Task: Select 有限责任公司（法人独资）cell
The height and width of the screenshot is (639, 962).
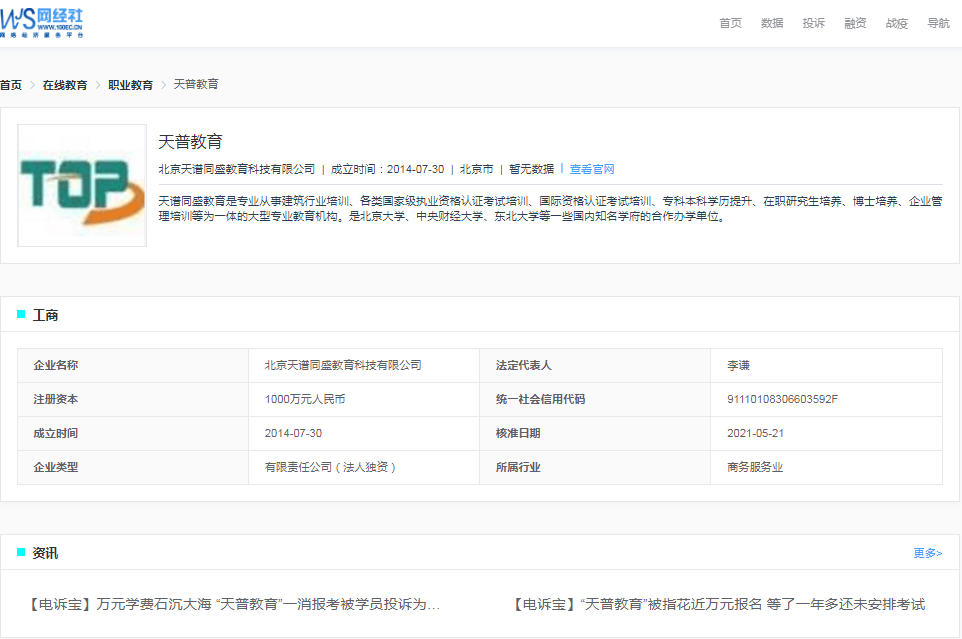Action: [364, 467]
